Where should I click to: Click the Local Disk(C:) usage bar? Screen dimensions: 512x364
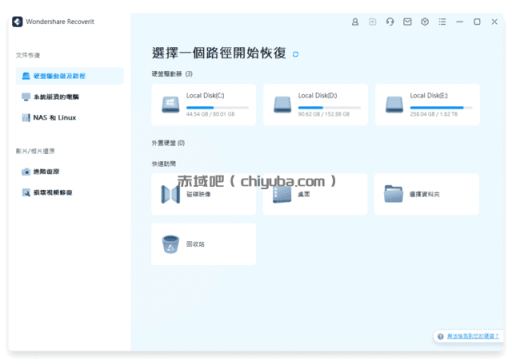pos(217,108)
